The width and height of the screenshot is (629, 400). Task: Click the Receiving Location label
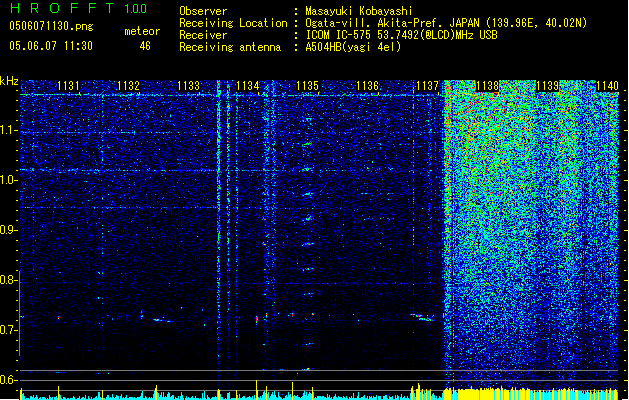coord(233,23)
